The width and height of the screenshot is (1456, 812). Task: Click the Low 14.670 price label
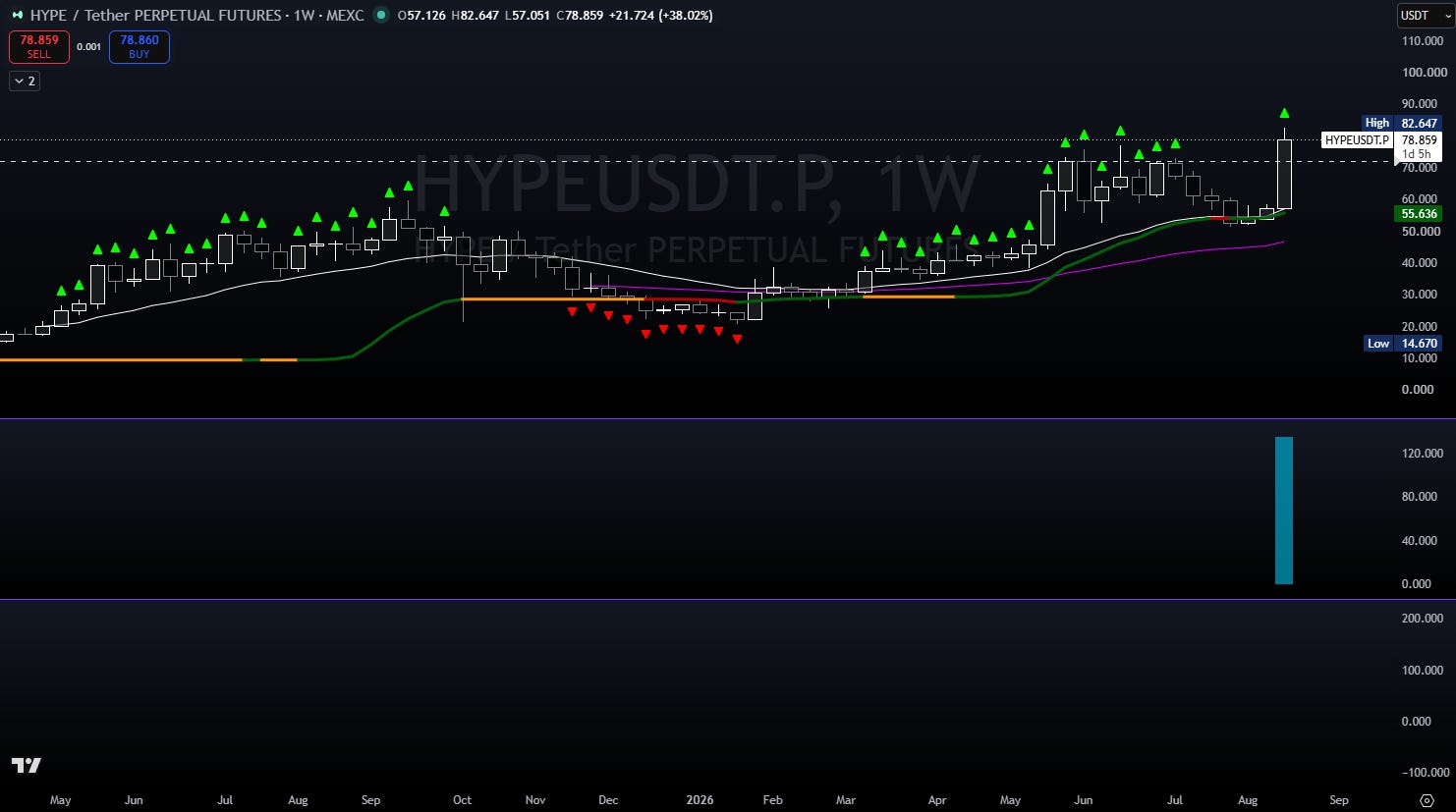1403,344
